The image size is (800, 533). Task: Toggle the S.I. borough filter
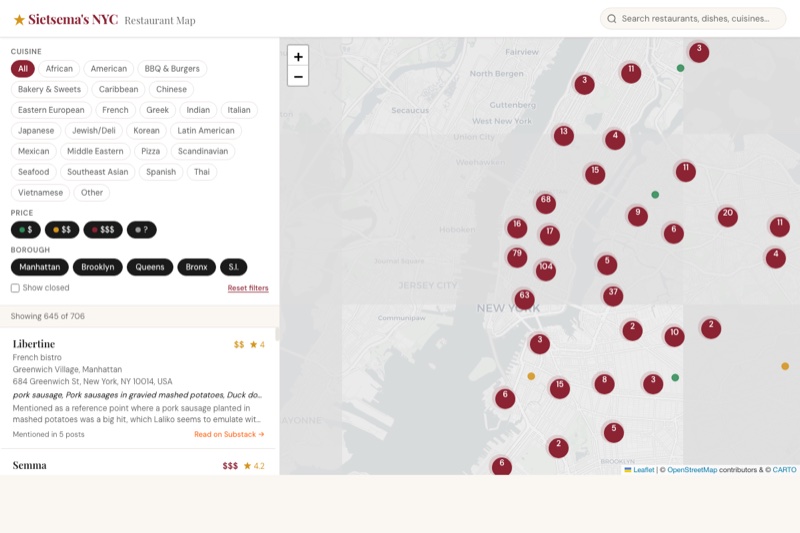coord(234,267)
